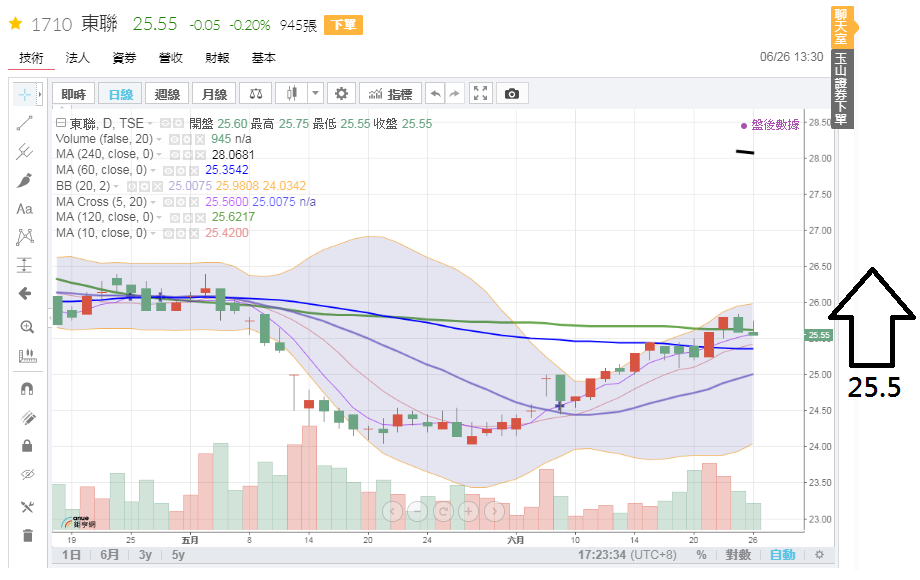Set range to 1日

(71, 555)
